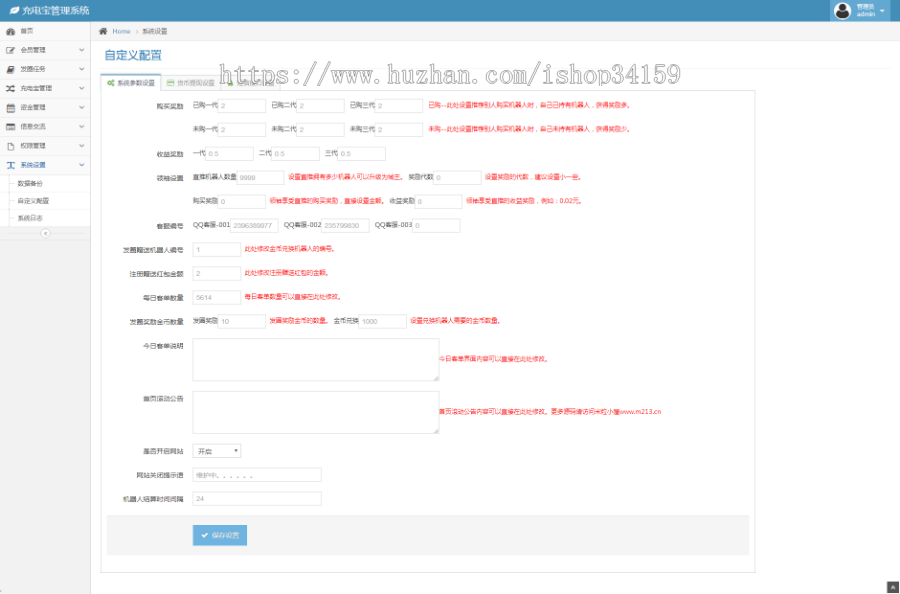Click the 今日客单说明 text area
The height and width of the screenshot is (594, 900).
[316, 359]
